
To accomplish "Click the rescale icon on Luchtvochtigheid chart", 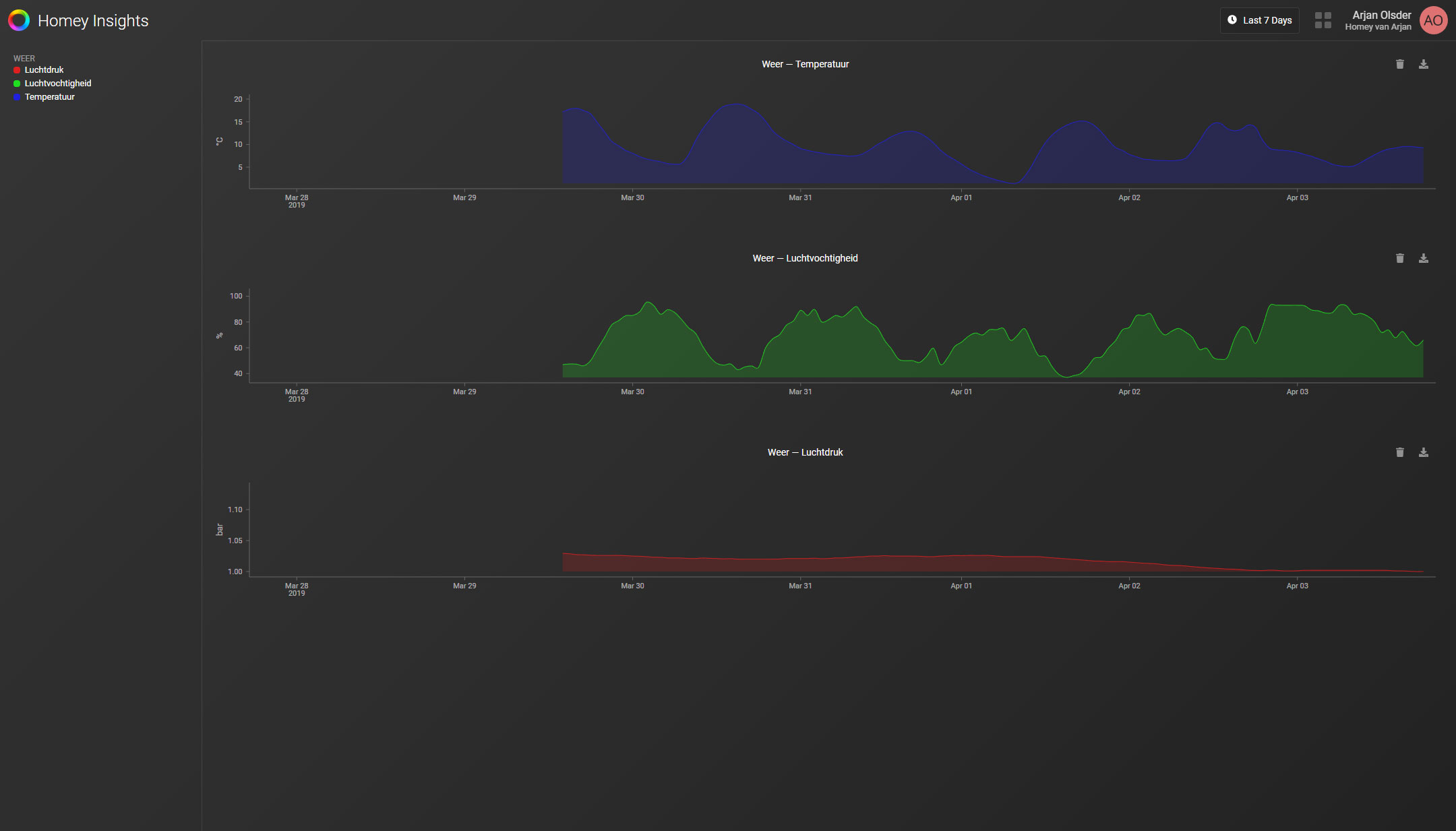I will click(x=220, y=335).
